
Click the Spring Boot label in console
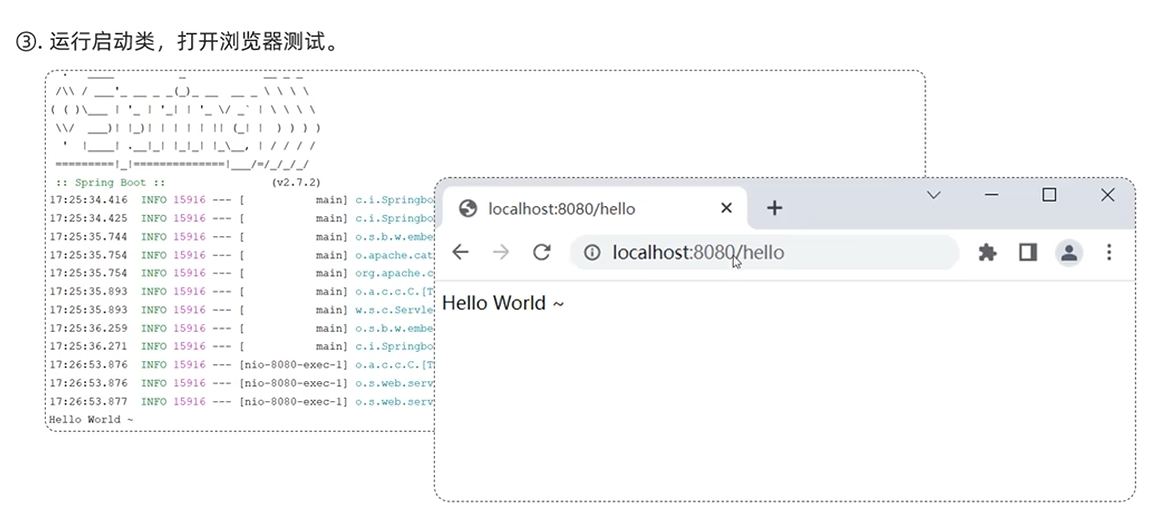[111, 181]
